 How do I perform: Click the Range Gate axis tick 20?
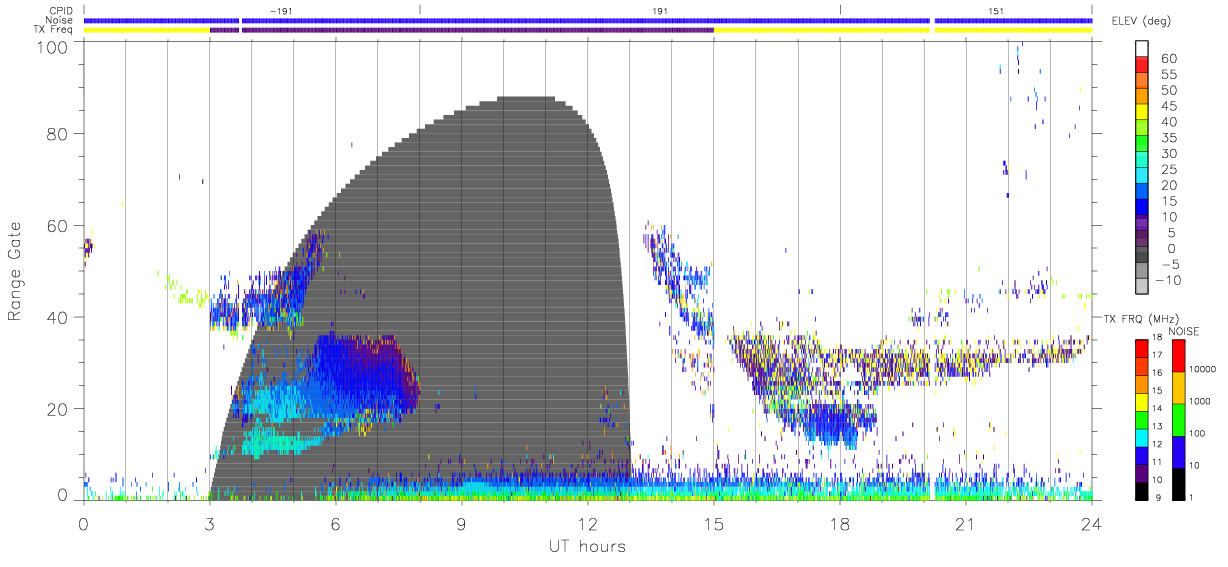(59, 409)
